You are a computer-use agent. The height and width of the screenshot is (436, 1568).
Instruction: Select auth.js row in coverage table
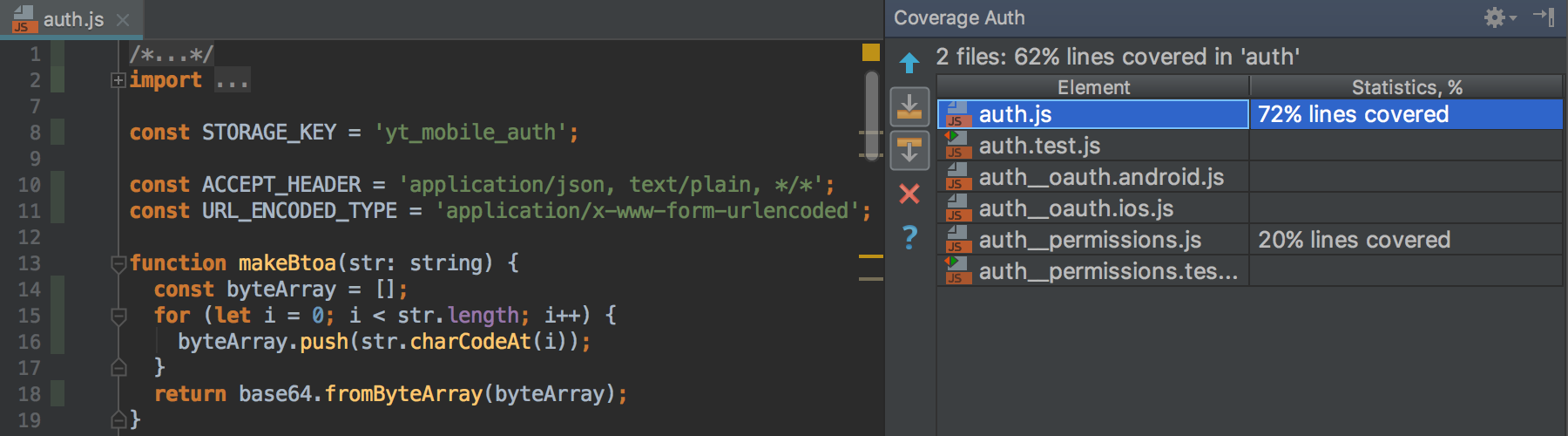1250,114
